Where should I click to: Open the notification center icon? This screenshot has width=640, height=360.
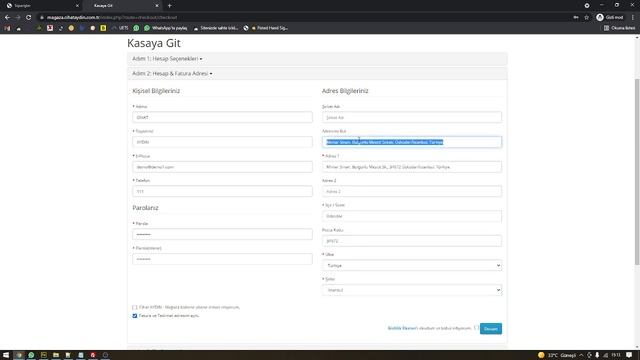(x=629, y=355)
